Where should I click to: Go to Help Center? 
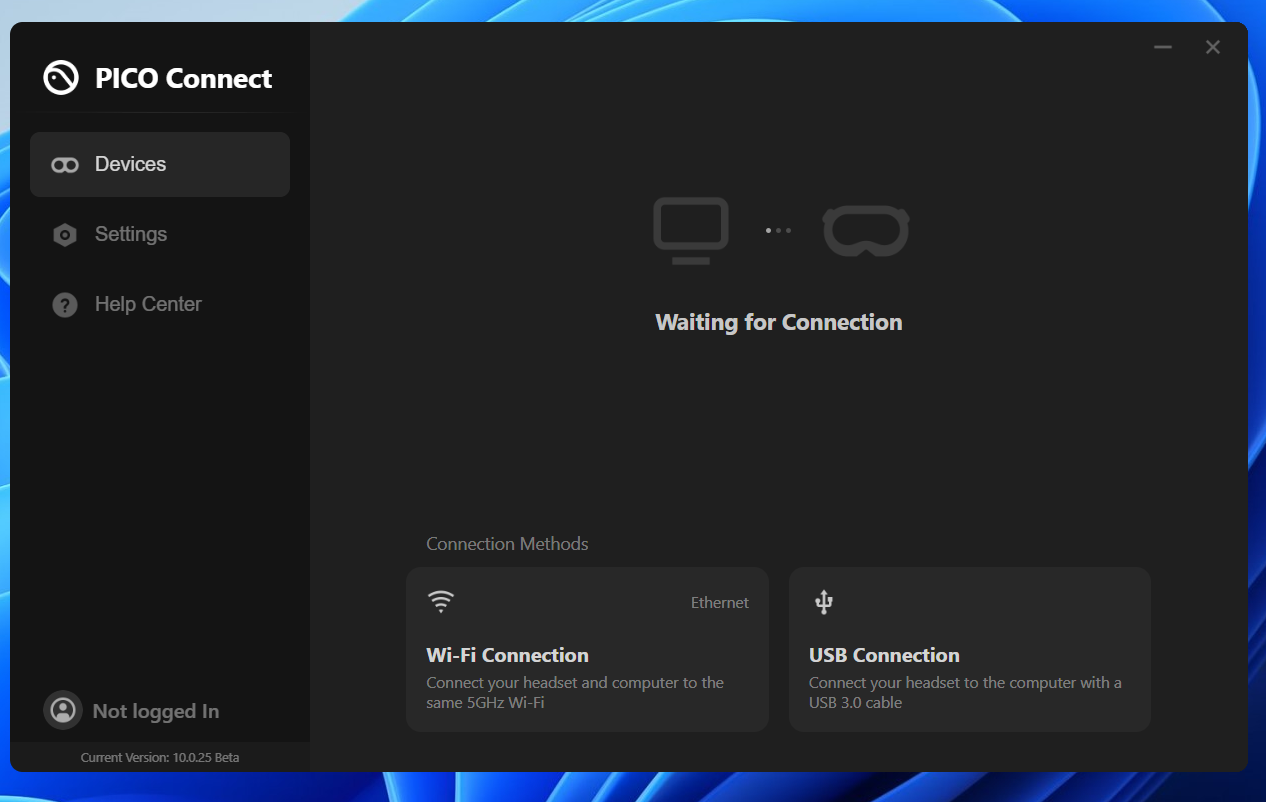[160, 304]
